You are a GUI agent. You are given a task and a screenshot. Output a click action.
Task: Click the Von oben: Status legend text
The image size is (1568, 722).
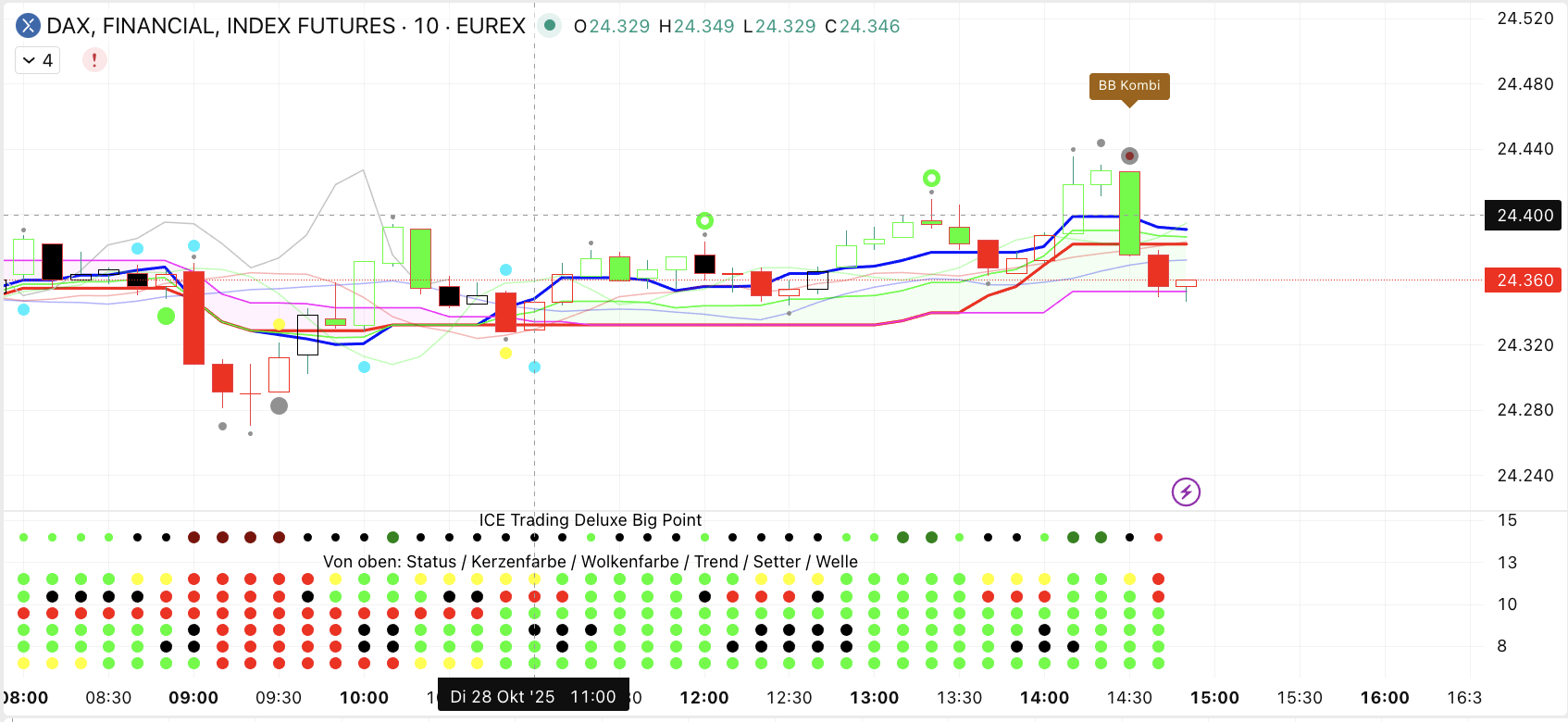pyautogui.click(x=590, y=562)
